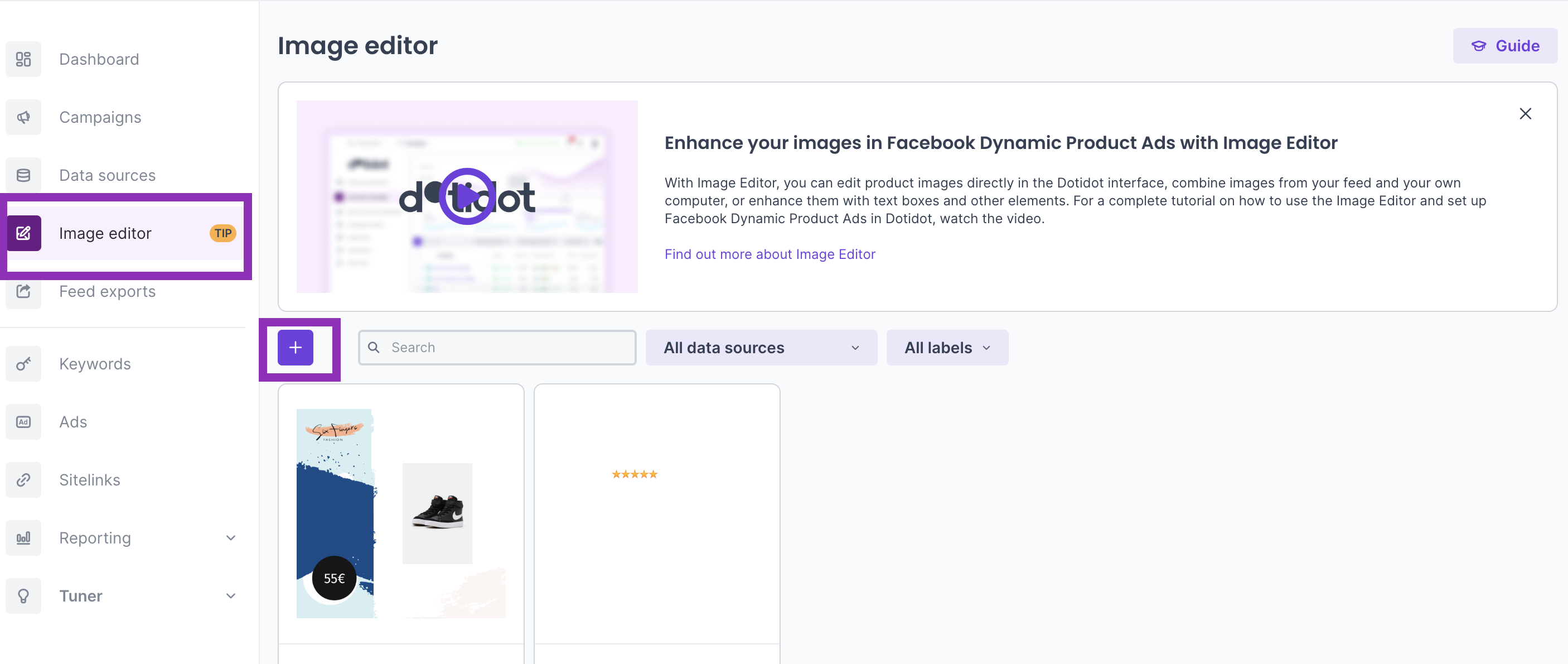Open the Guide button
This screenshot has width=1568, height=664.
(1504, 46)
